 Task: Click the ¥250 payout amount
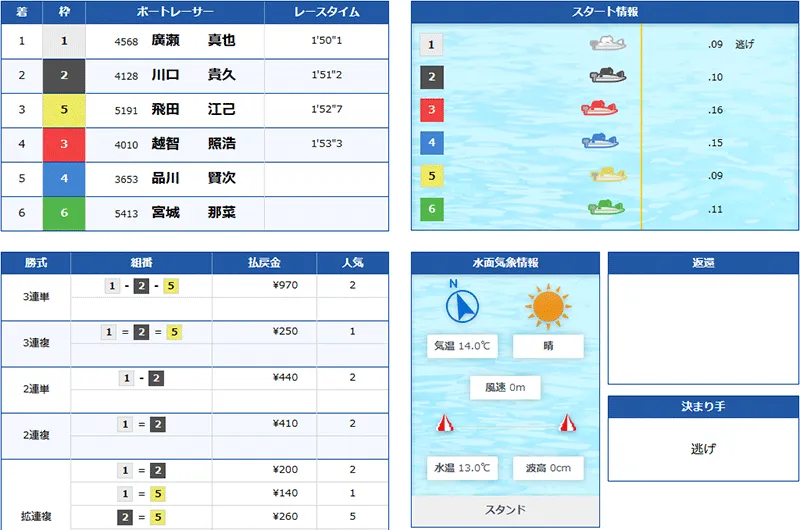tap(285, 331)
